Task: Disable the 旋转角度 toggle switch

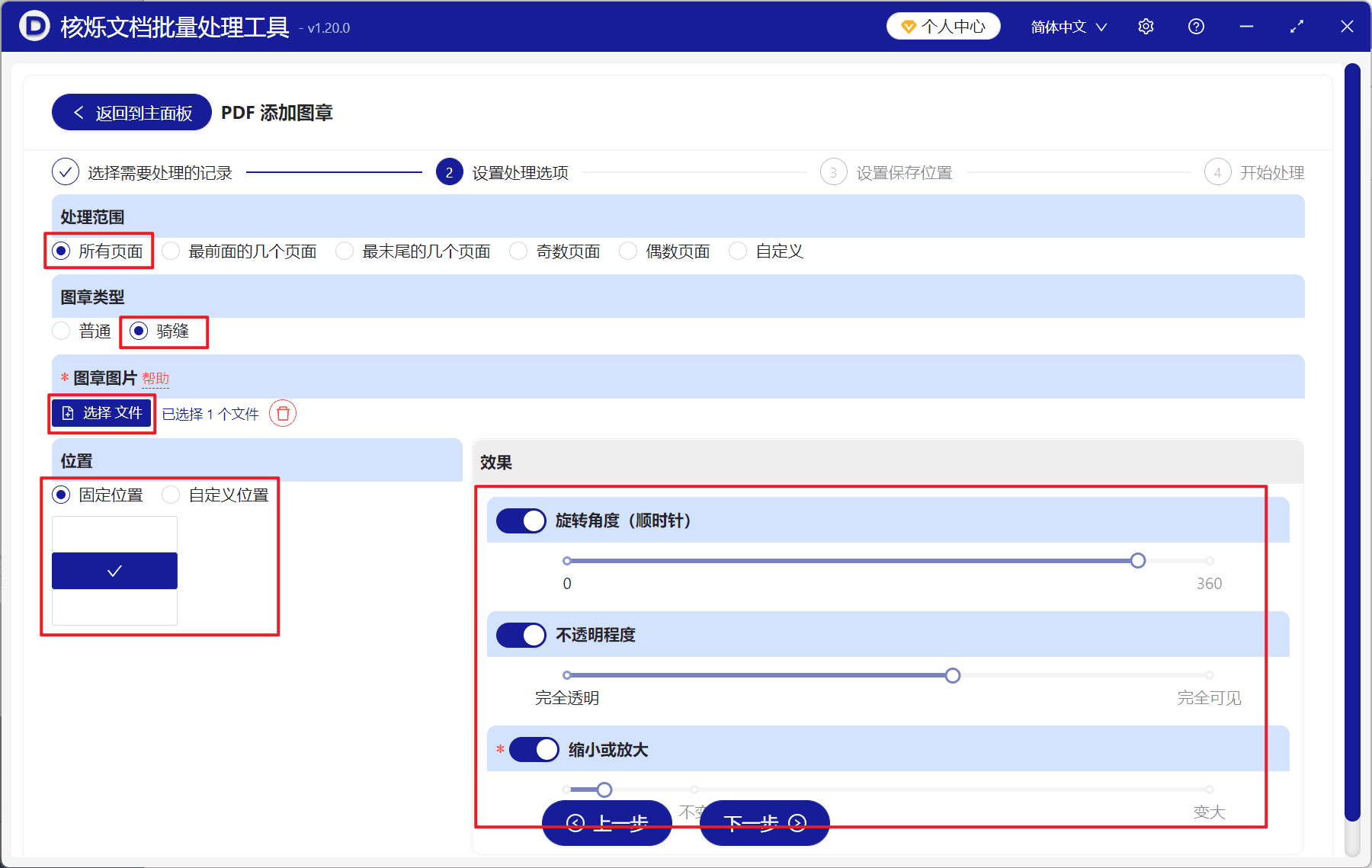Action: coord(521,520)
